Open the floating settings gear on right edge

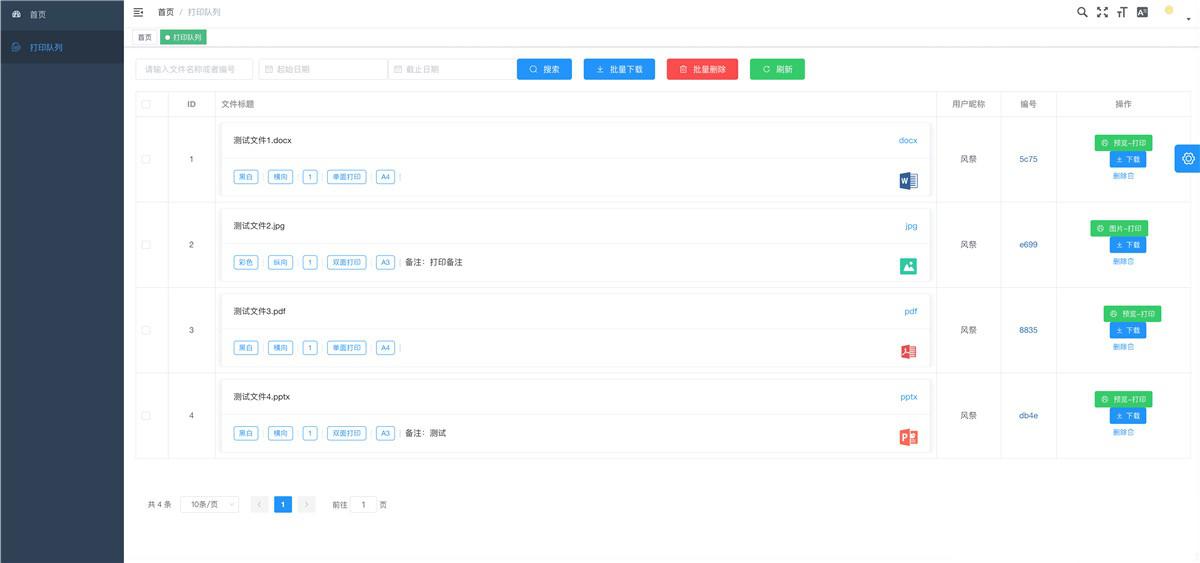[x=1188, y=158]
